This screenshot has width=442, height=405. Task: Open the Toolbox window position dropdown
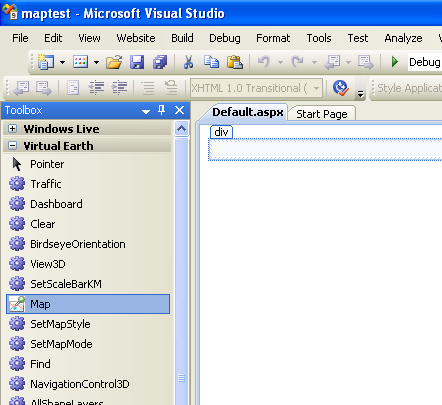click(x=146, y=111)
